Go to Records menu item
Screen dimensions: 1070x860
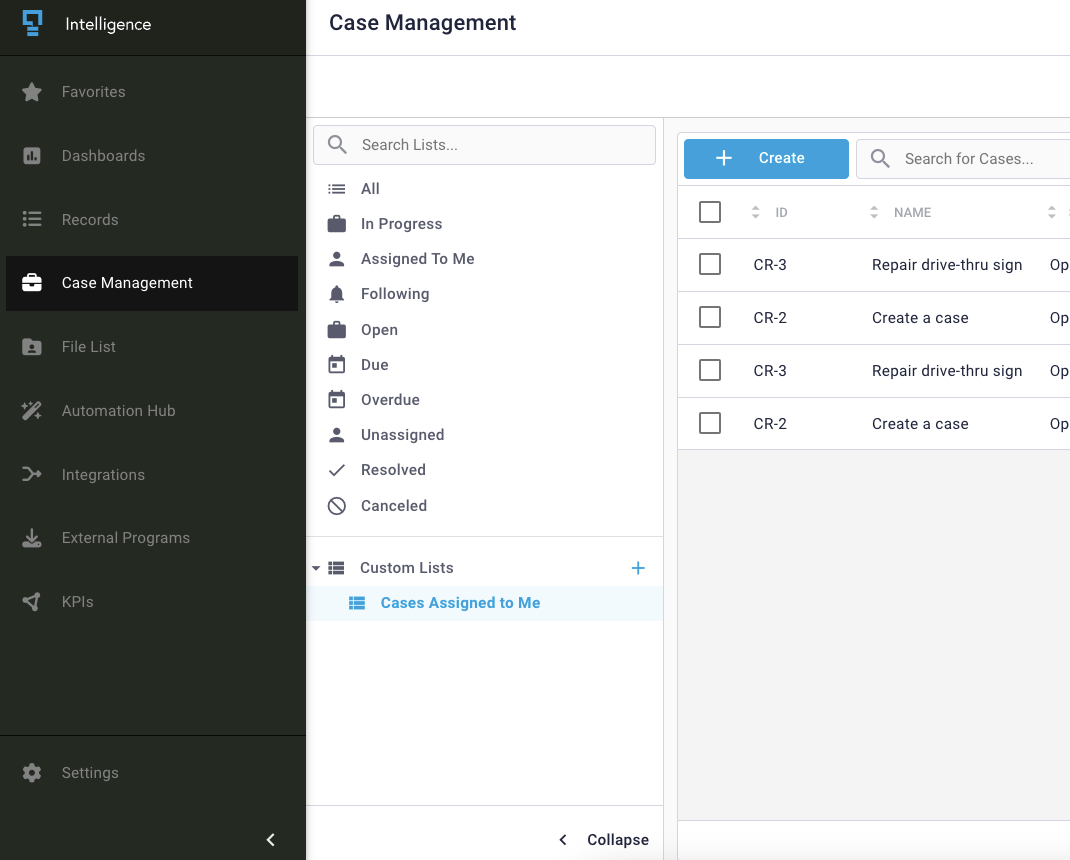151,219
